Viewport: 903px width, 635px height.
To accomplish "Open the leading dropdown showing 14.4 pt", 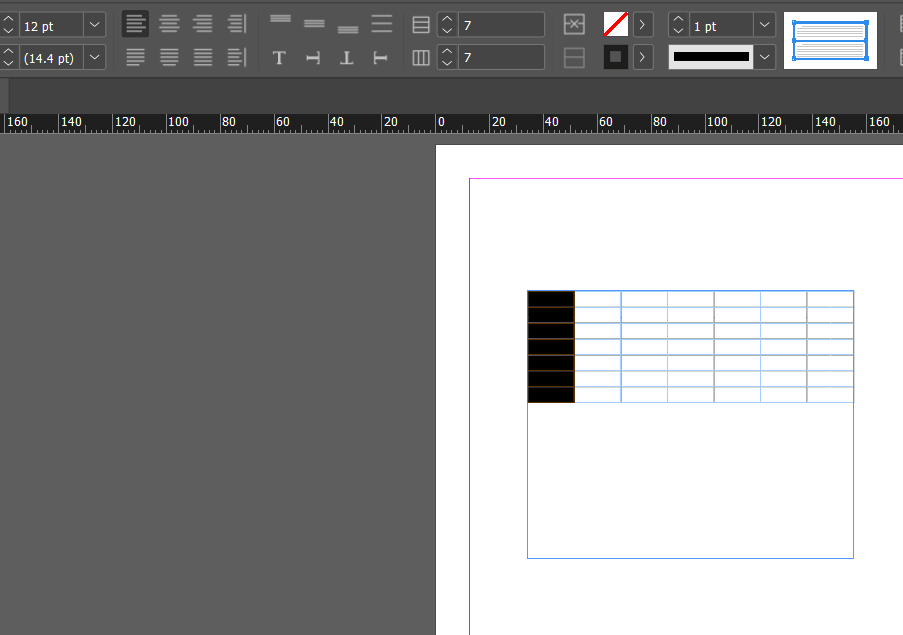I will pyautogui.click(x=94, y=57).
